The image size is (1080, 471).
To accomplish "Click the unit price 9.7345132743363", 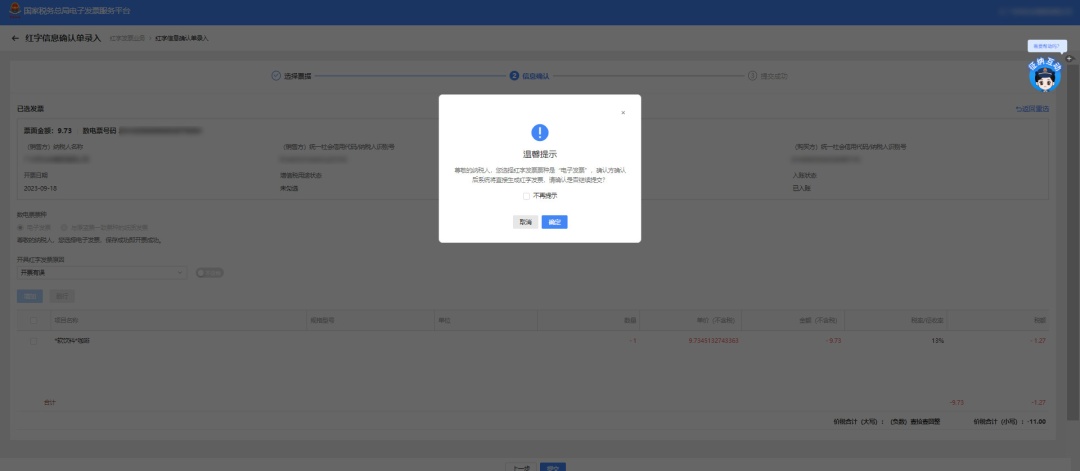I will pos(714,341).
